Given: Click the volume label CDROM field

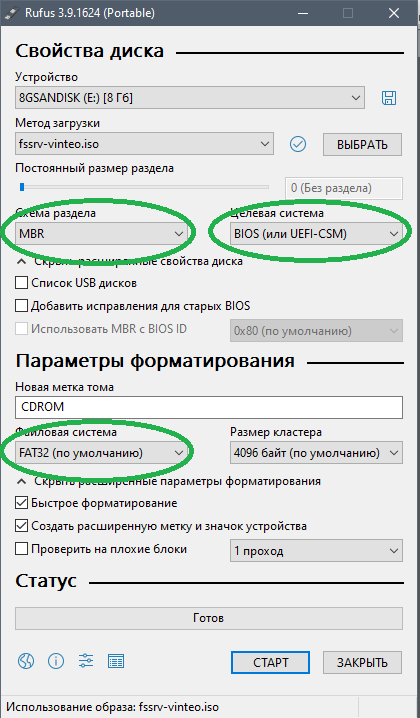Looking at the screenshot, I should coord(209,407).
